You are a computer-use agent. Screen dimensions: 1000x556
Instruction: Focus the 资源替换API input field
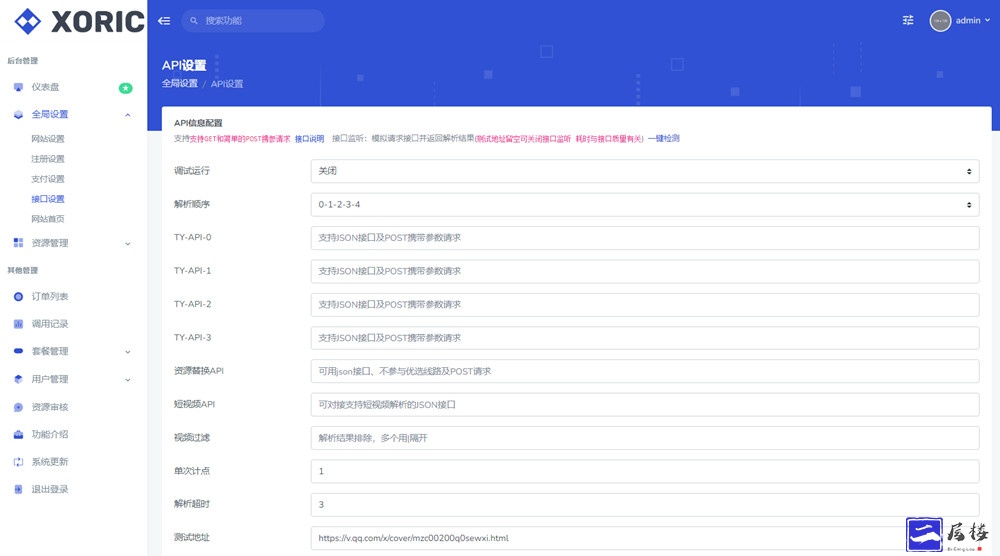click(645, 371)
